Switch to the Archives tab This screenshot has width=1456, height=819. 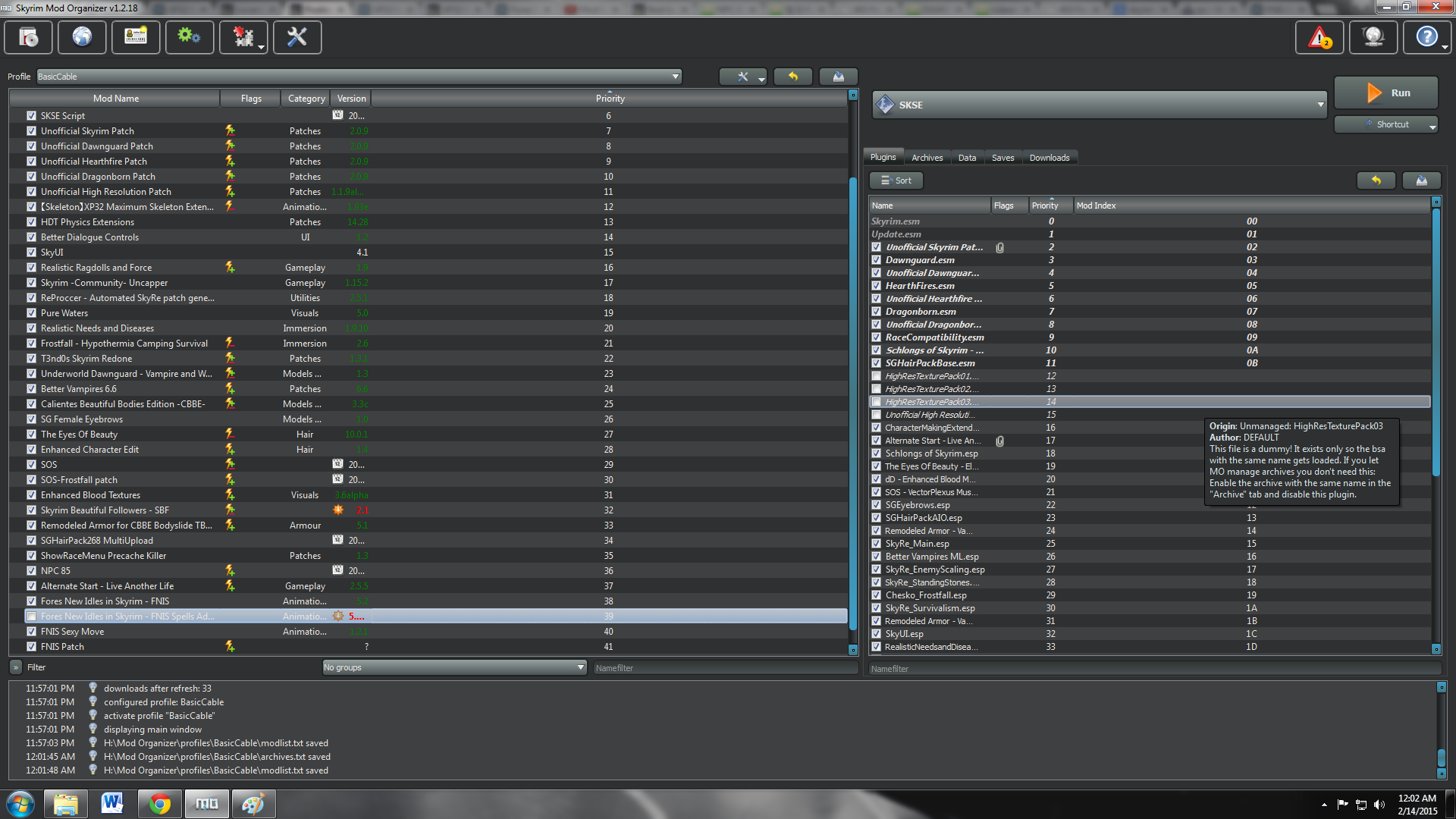(x=927, y=158)
